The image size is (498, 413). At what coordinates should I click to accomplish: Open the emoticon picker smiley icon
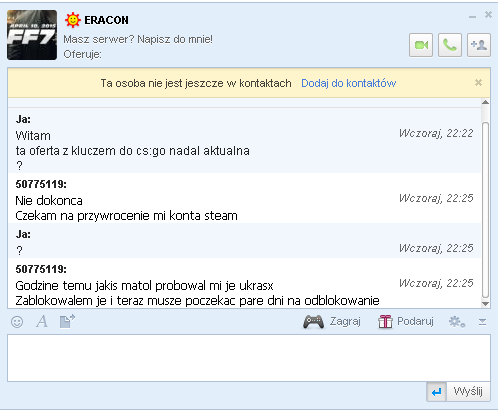point(17,322)
